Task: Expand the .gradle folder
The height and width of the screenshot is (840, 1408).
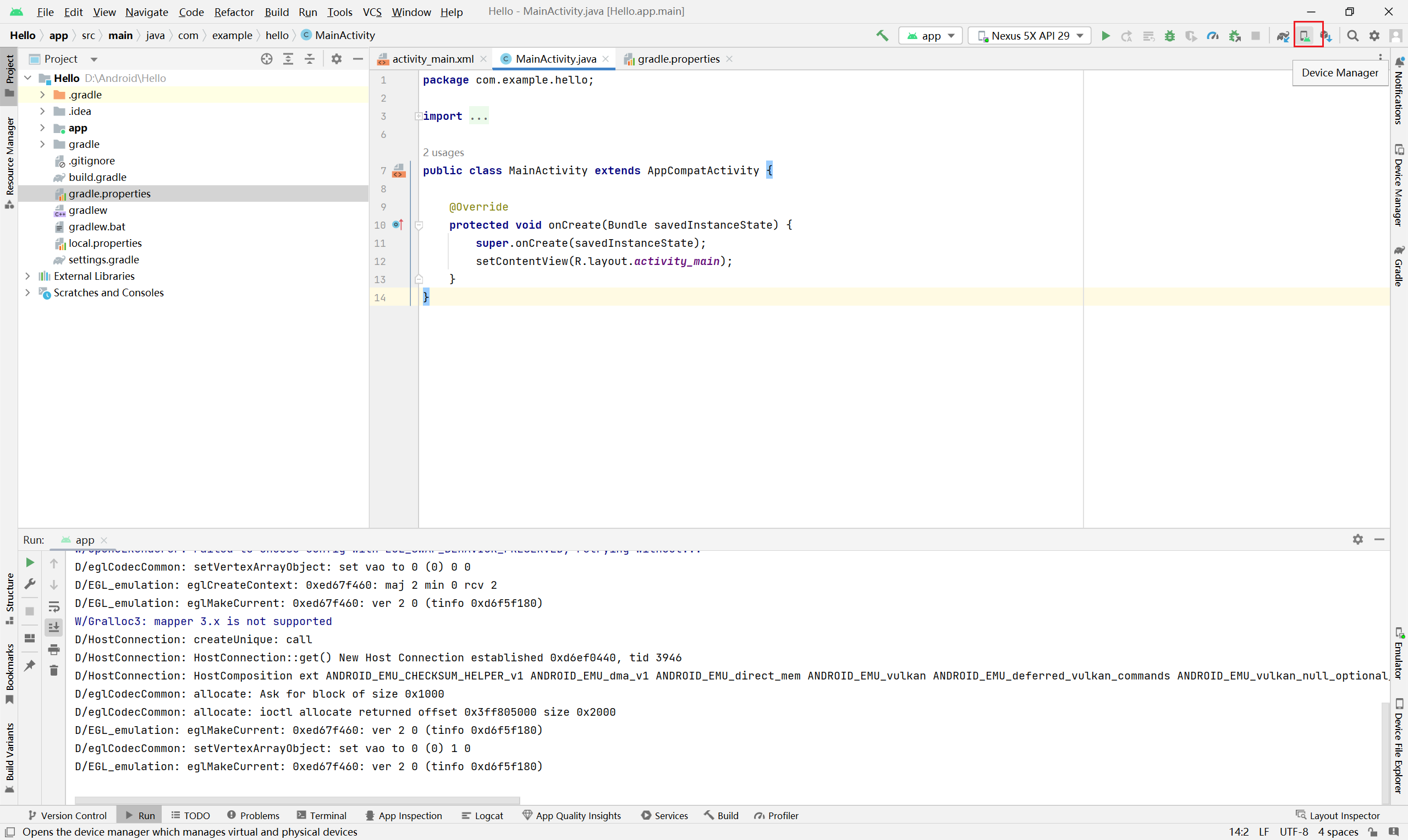Action: point(42,95)
